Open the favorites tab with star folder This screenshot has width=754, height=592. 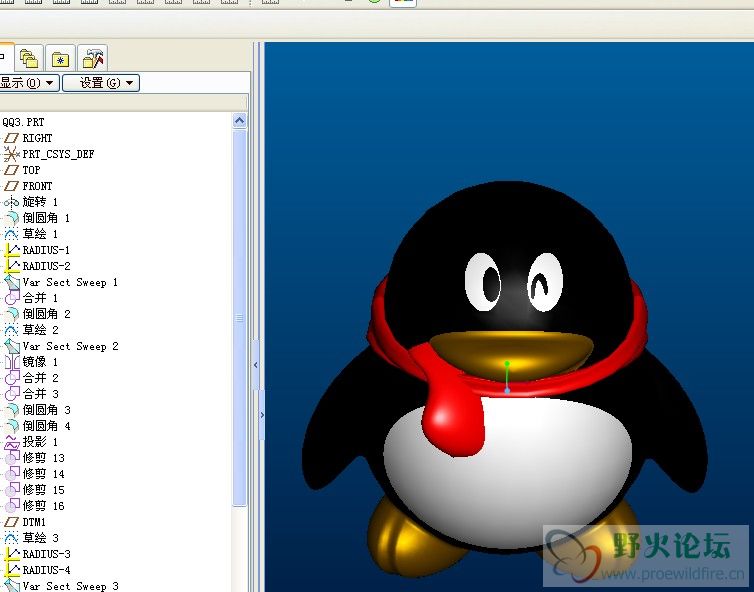[60, 59]
